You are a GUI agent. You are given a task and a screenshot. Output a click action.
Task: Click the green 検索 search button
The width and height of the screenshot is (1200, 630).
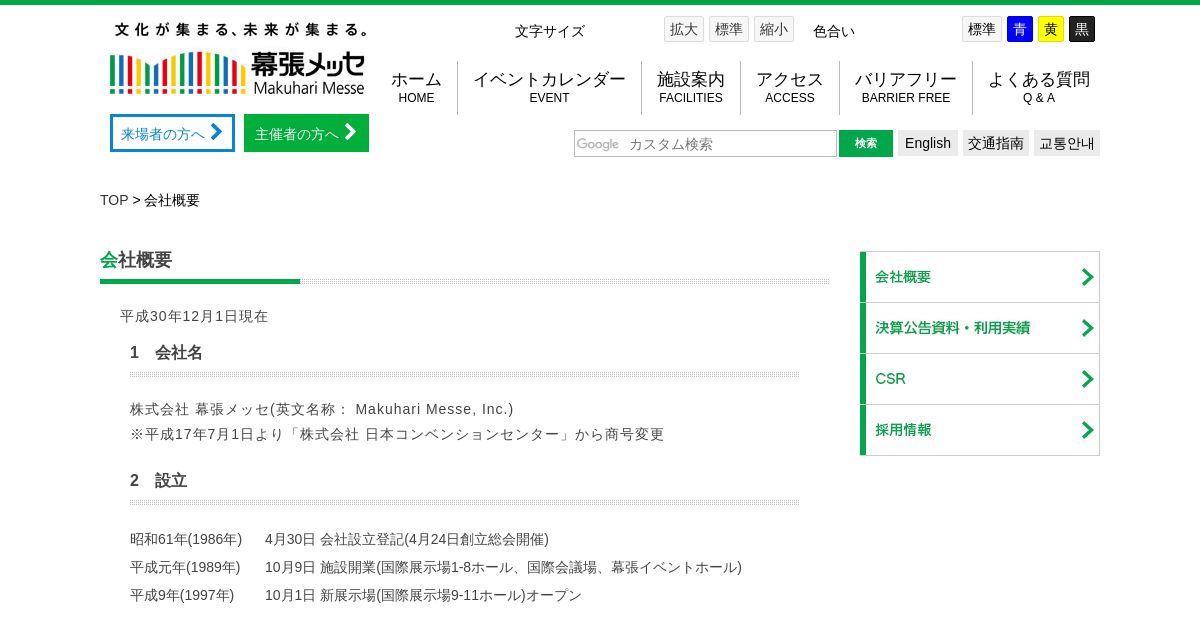pos(866,143)
